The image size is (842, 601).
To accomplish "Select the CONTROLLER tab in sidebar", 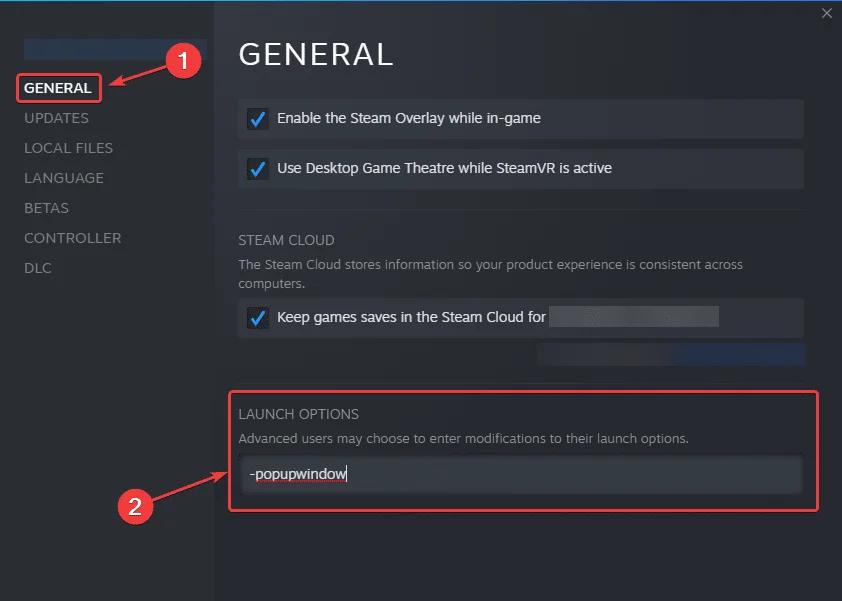I will [73, 238].
